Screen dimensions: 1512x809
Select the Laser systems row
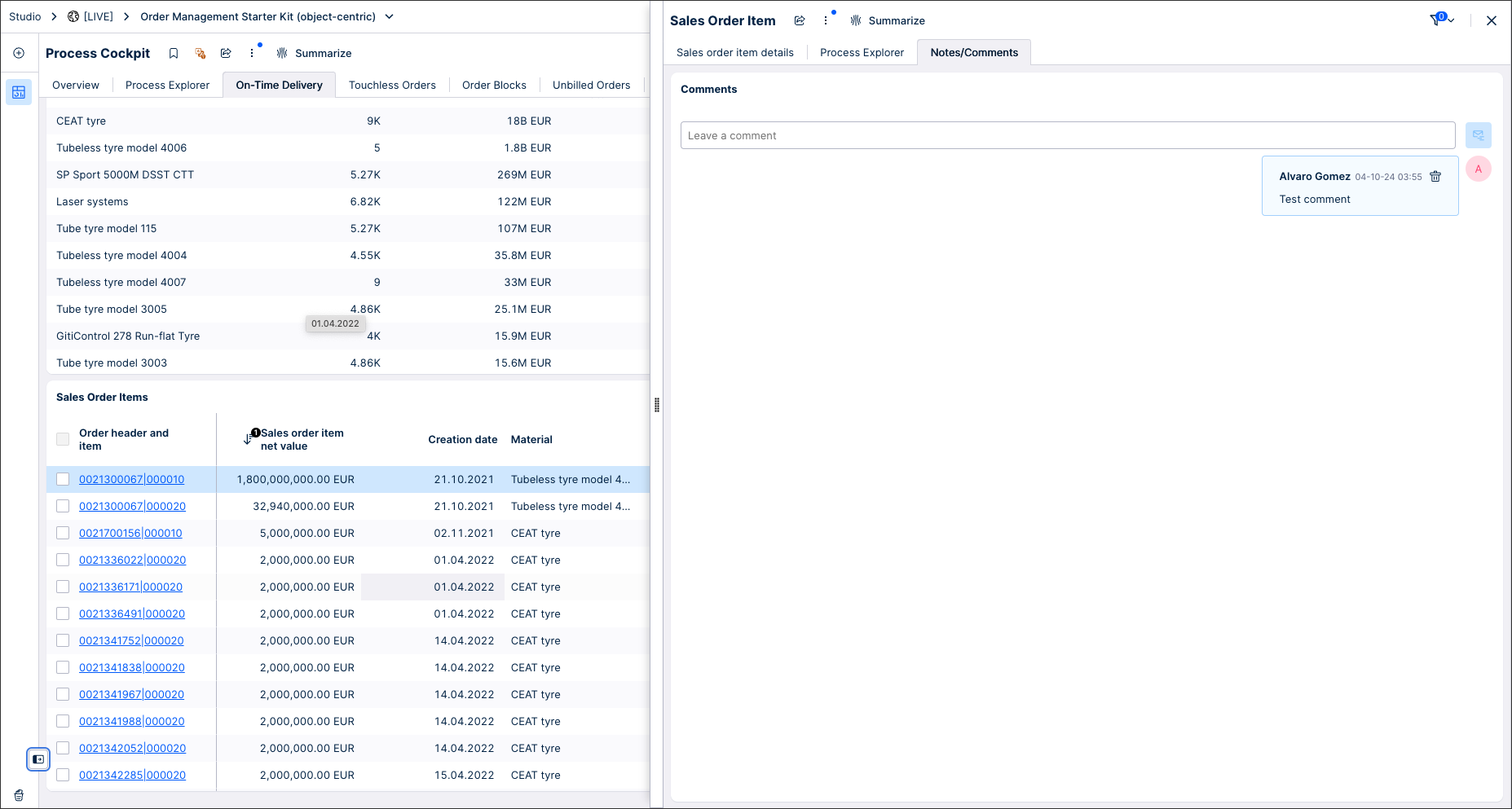(x=348, y=201)
